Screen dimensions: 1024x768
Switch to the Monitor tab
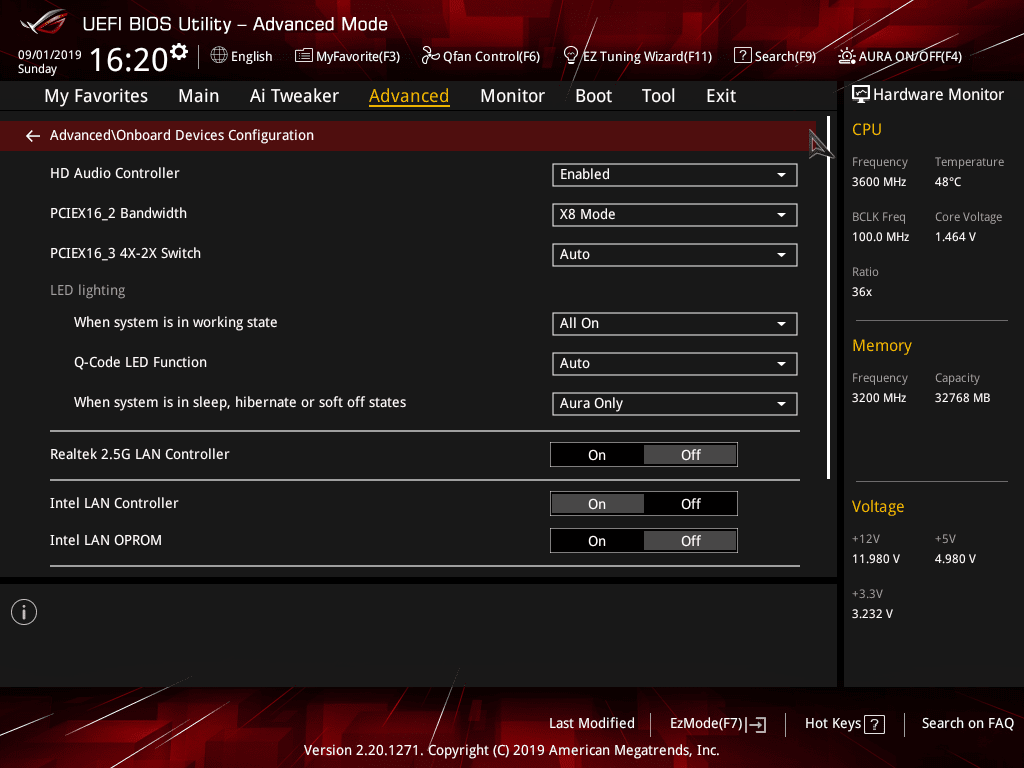512,96
